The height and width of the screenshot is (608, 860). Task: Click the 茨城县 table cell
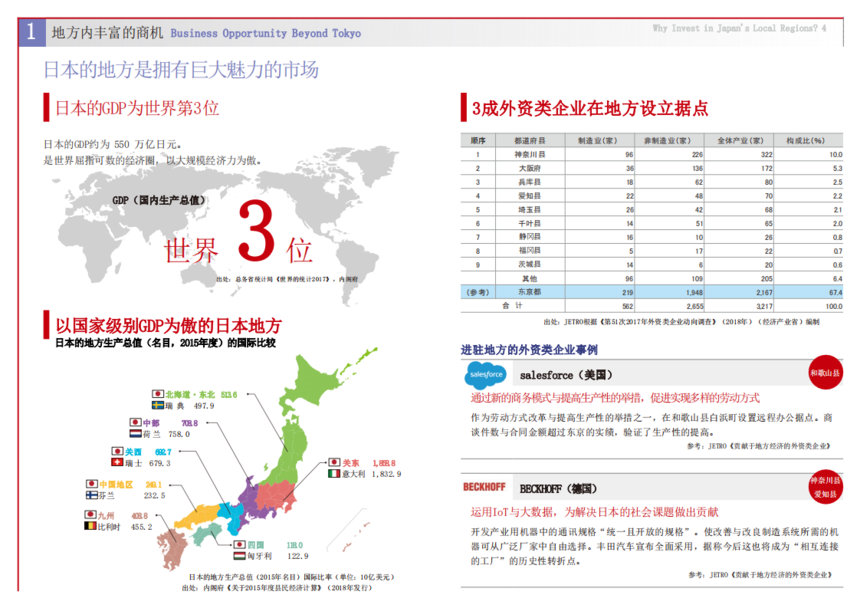[530, 264]
